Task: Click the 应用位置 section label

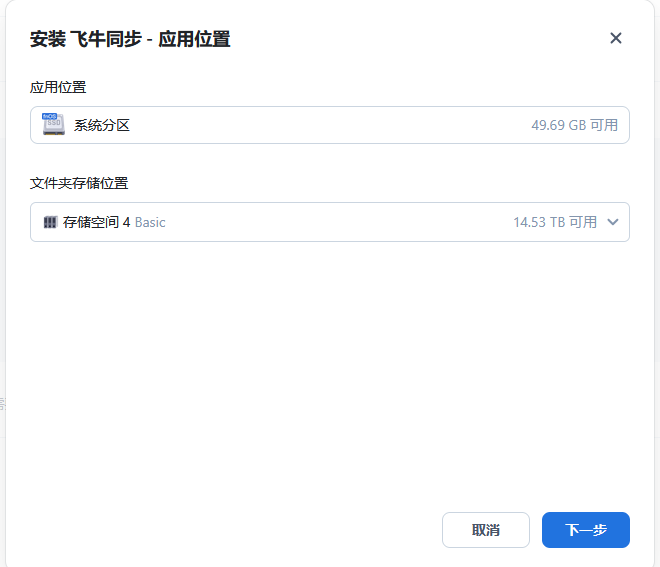Action: point(58,87)
